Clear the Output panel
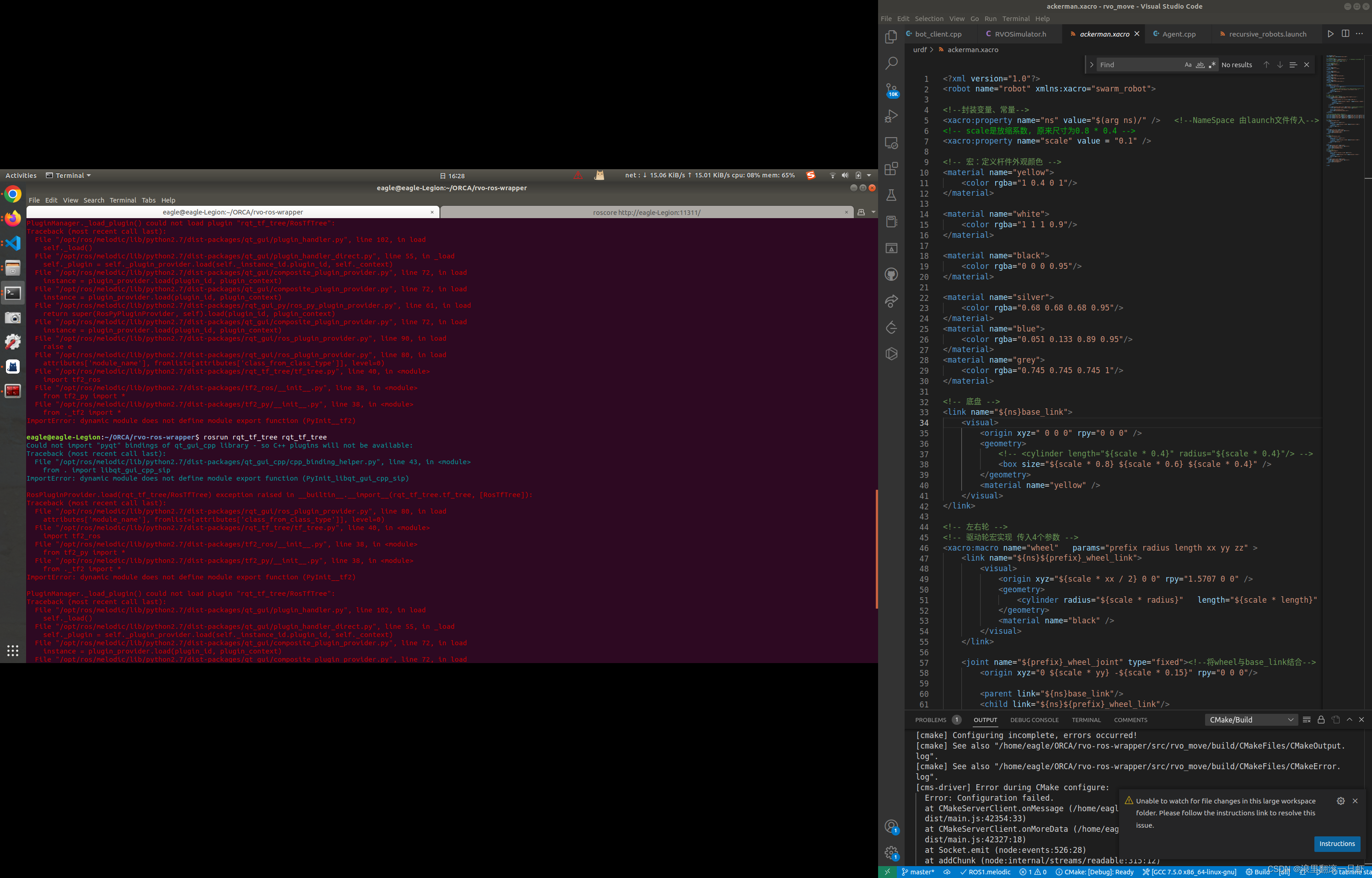Screen dimensions: 1372x878 pos(1307,719)
